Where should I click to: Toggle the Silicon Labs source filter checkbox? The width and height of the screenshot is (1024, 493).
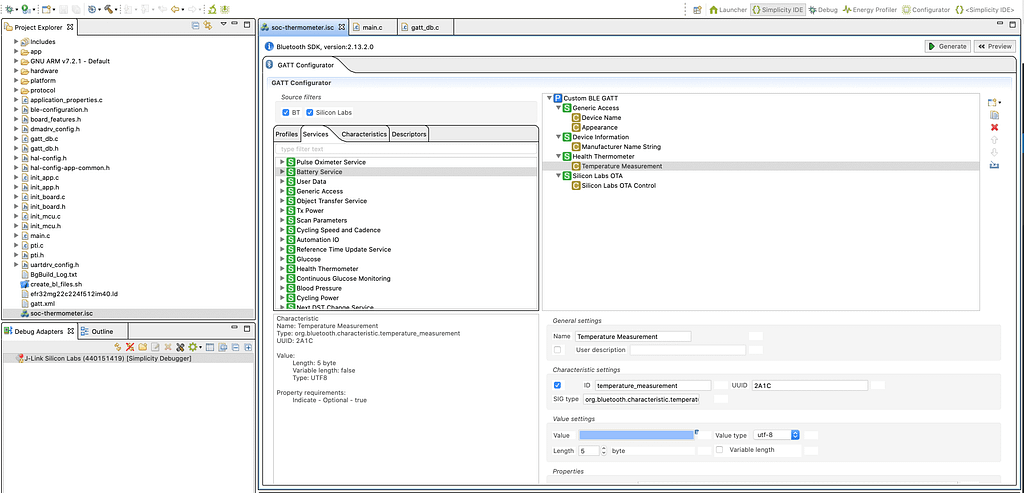(310, 112)
